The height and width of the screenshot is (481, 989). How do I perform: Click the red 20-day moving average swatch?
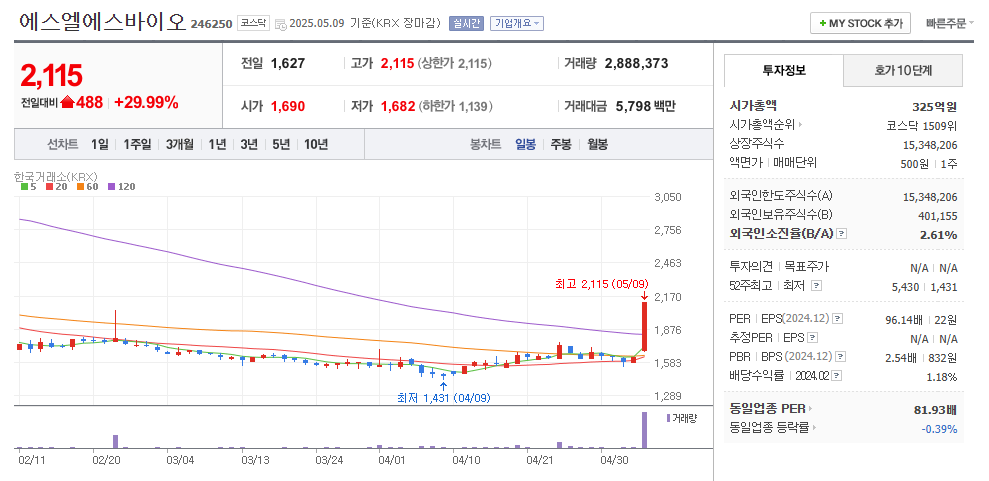click(x=48, y=187)
